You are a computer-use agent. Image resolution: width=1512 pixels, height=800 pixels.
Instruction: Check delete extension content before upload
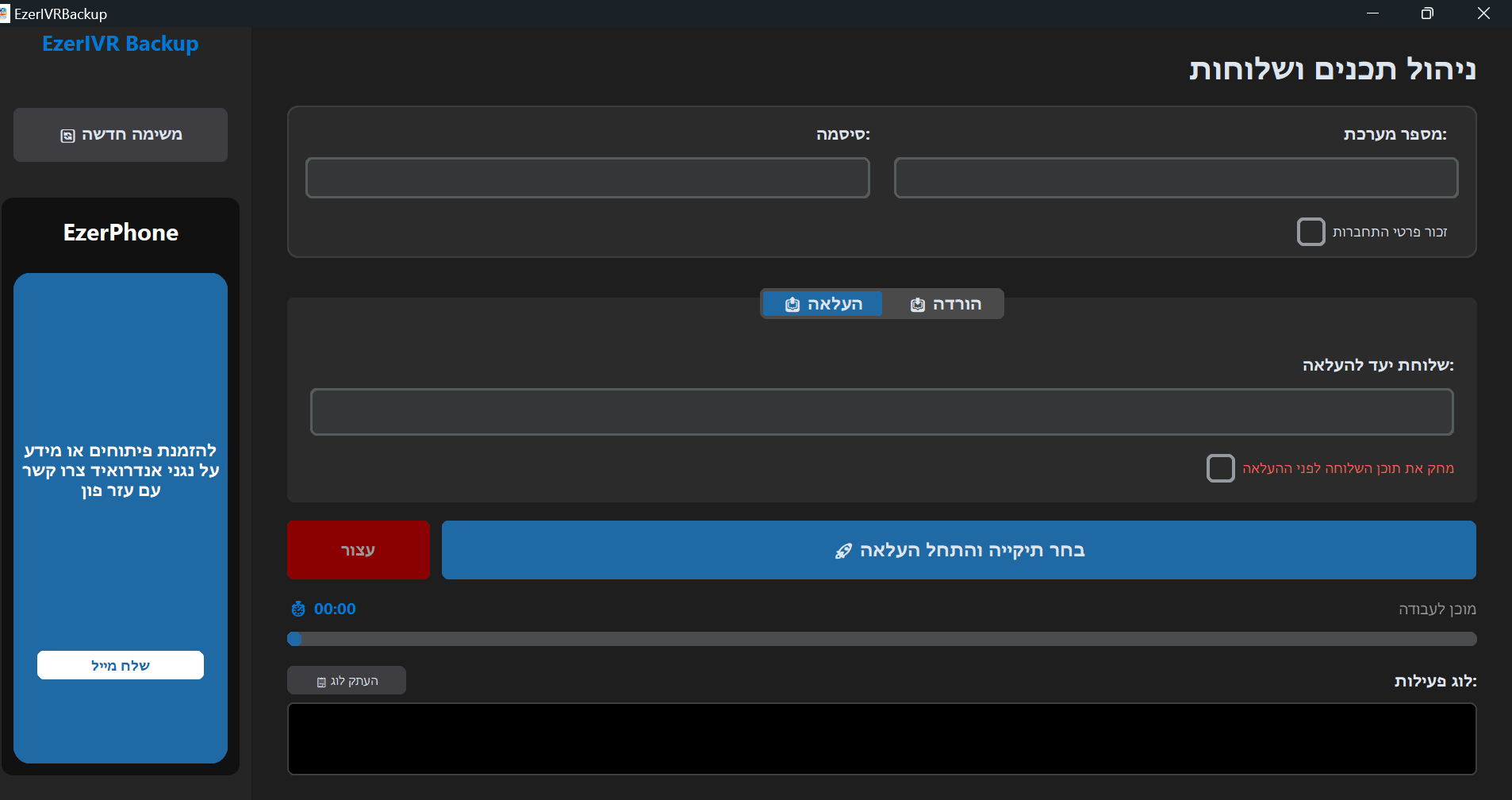1220,468
